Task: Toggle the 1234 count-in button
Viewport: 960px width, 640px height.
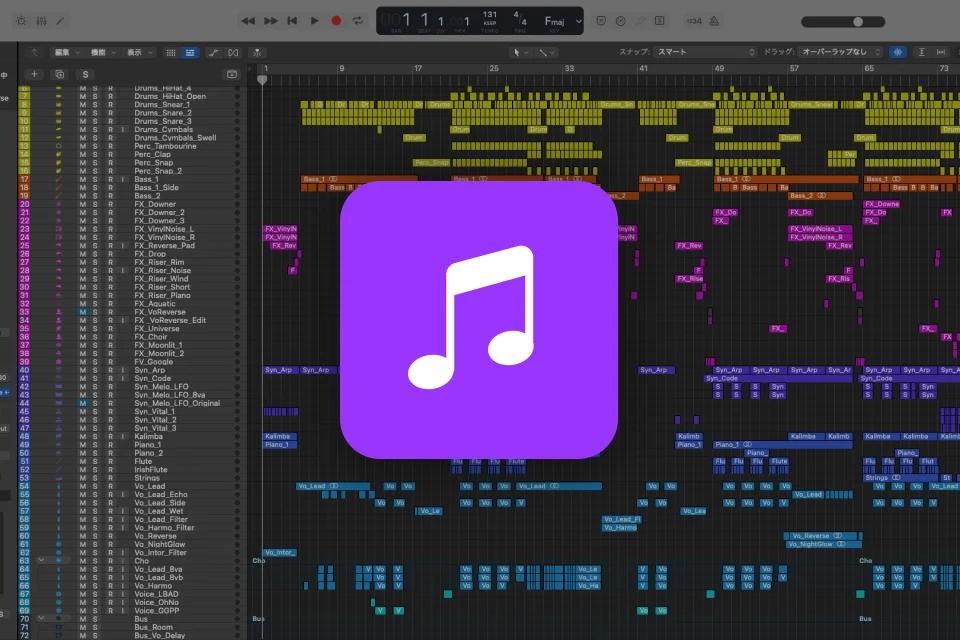Action: point(694,21)
